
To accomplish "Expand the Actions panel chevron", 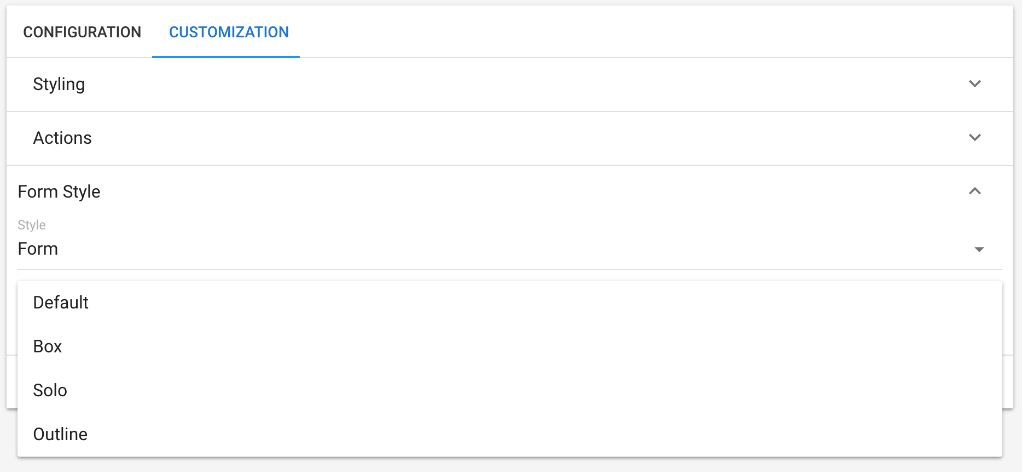I will [975, 138].
